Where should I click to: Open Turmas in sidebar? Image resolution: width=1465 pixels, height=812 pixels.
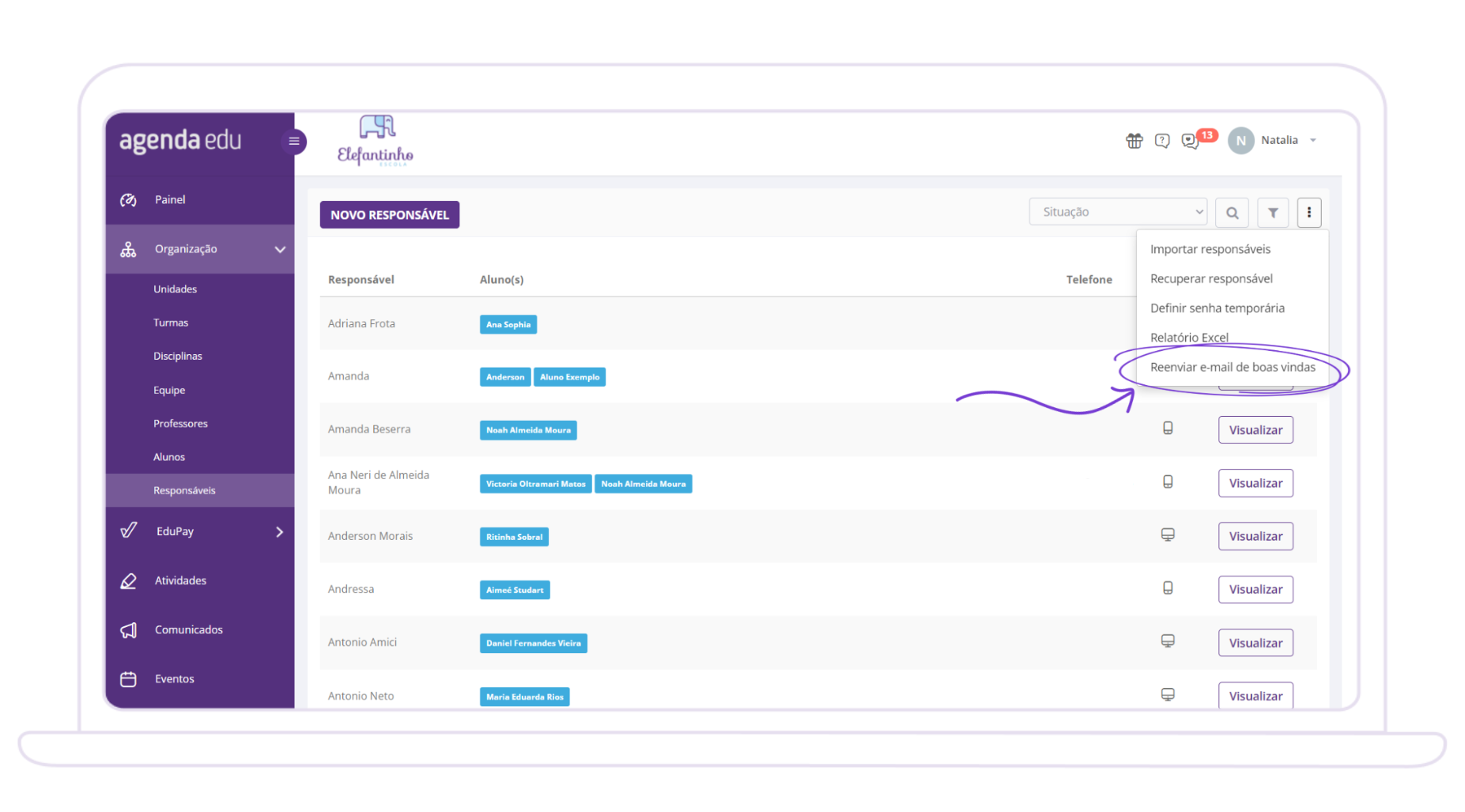coord(171,323)
